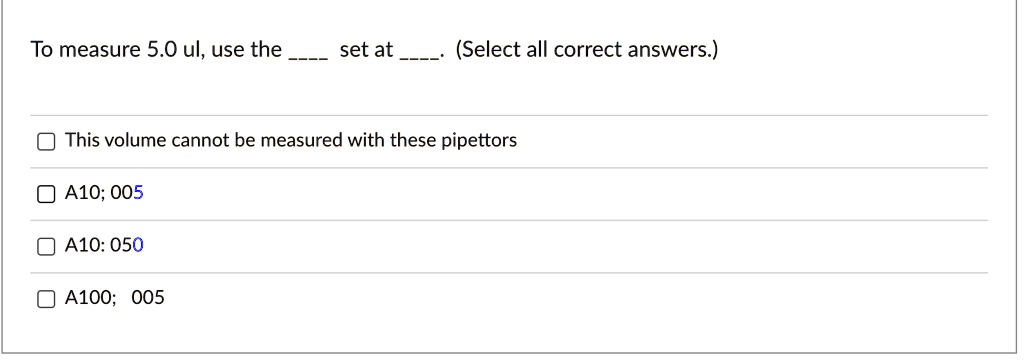Click the 'A10: 050' answer label
This screenshot has width=1024, height=362.
pyautogui.click(x=104, y=245)
